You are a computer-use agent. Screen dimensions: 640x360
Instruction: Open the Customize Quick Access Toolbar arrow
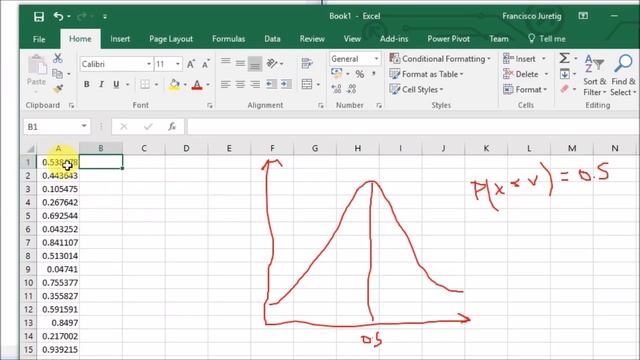coord(105,16)
